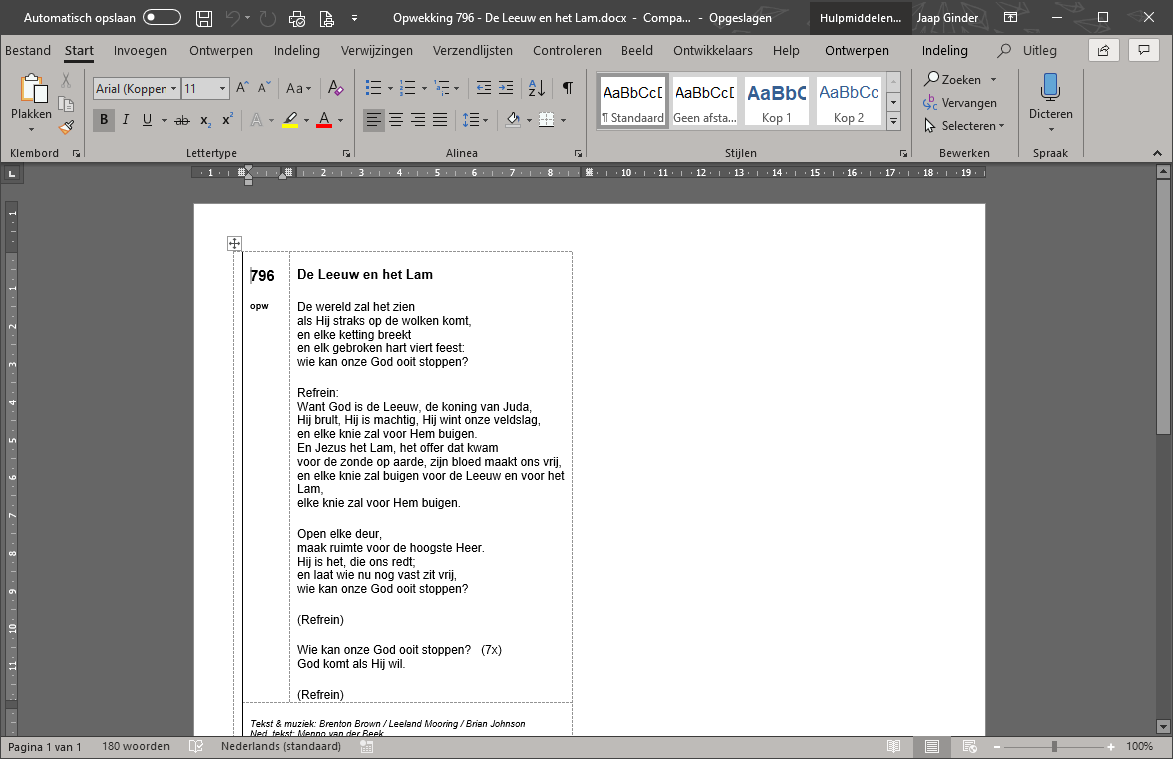The image size is (1173, 759).
Task: Toggle italic formatting
Action: click(x=126, y=120)
